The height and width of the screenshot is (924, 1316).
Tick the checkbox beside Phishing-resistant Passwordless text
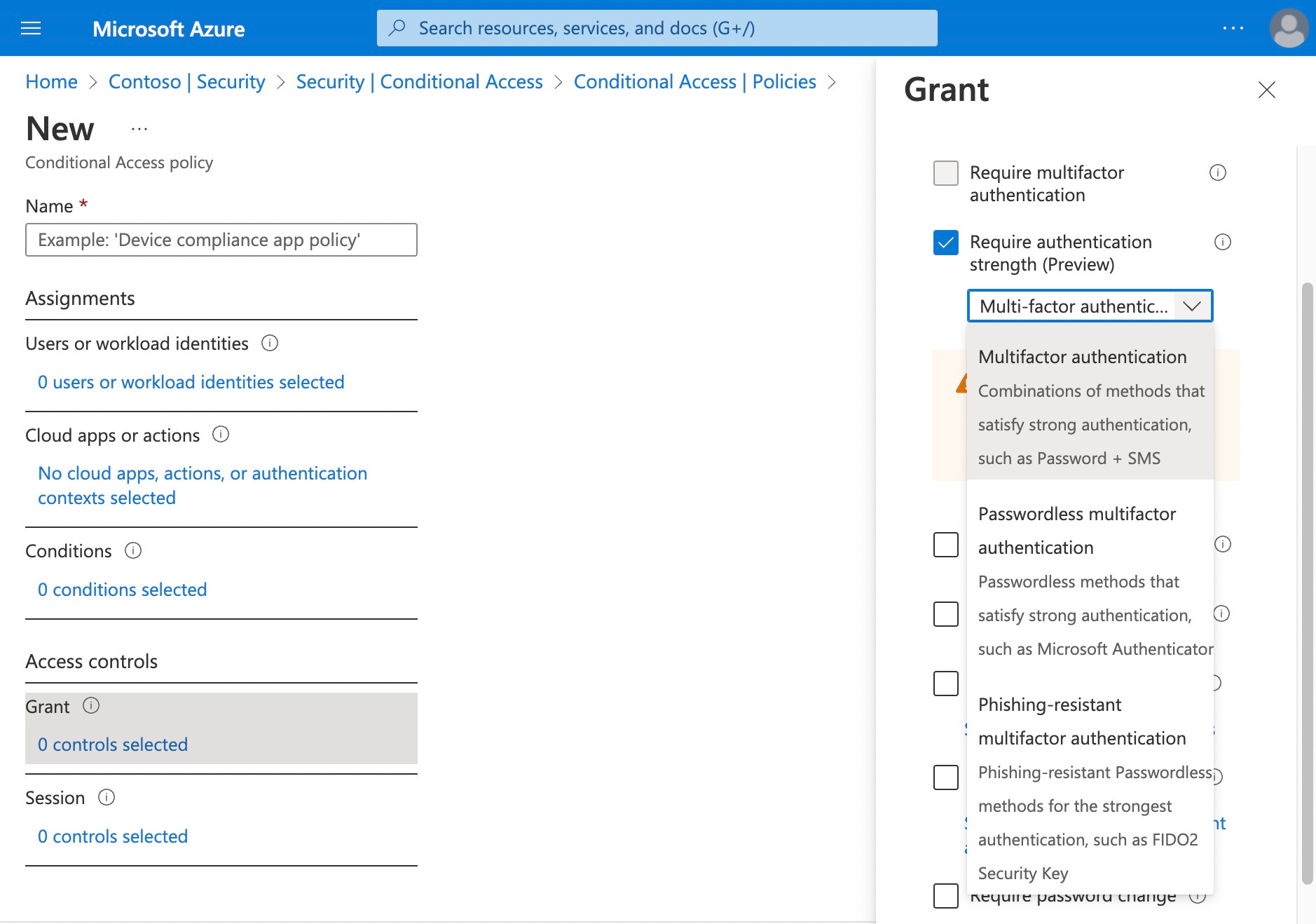coord(946,777)
